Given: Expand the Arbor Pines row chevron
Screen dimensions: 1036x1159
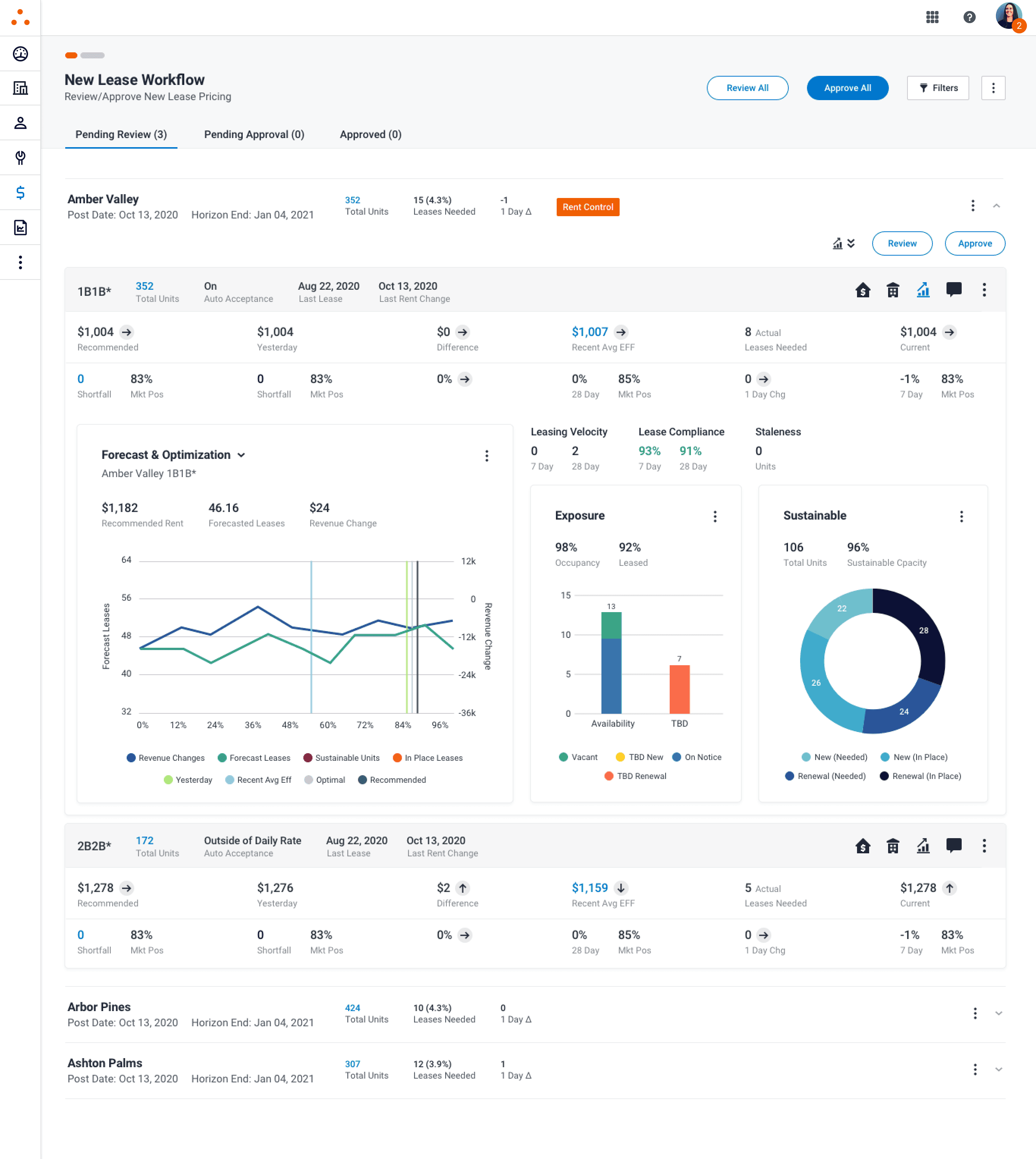Looking at the screenshot, I should coord(998,1013).
